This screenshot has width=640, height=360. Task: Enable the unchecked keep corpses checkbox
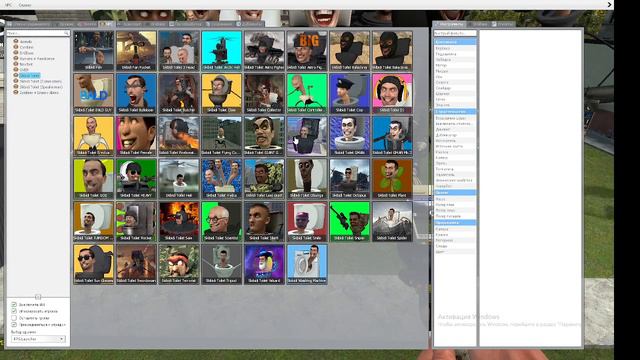pos(14,318)
